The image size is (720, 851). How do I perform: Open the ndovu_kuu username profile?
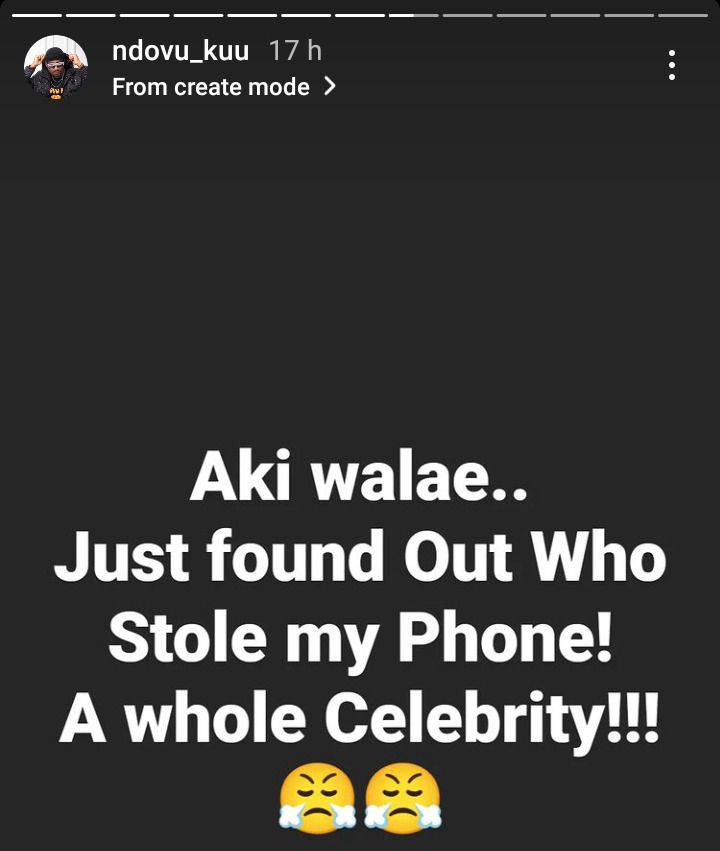click(x=181, y=51)
